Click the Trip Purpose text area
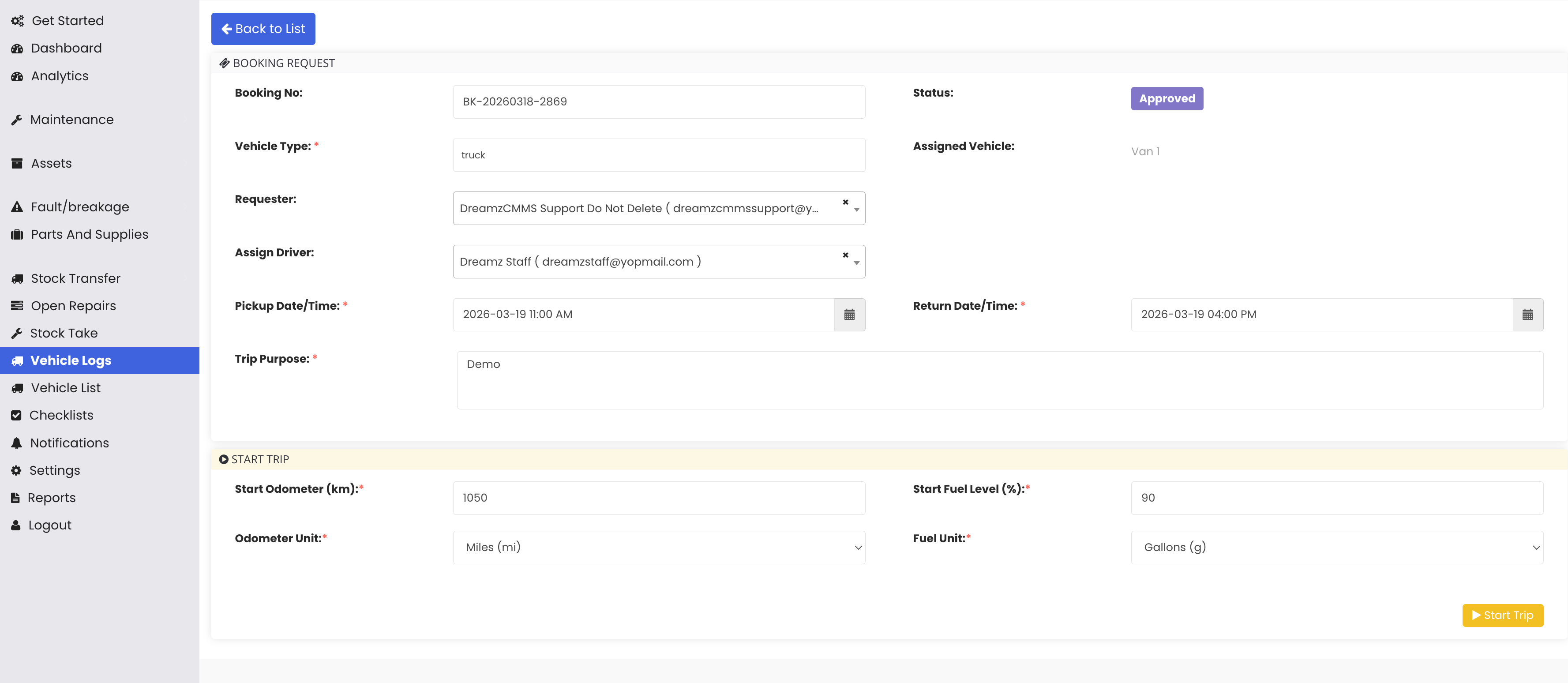 pyautogui.click(x=999, y=380)
